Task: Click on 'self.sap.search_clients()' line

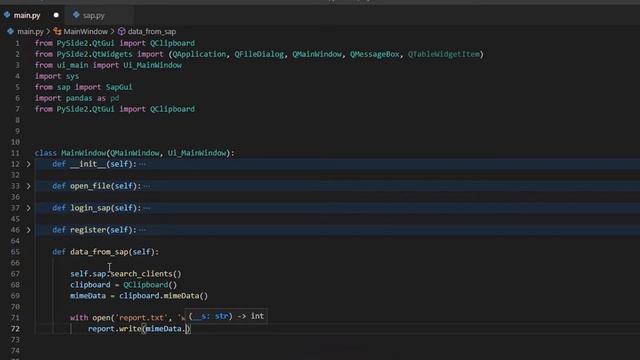Action: point(126,274)
